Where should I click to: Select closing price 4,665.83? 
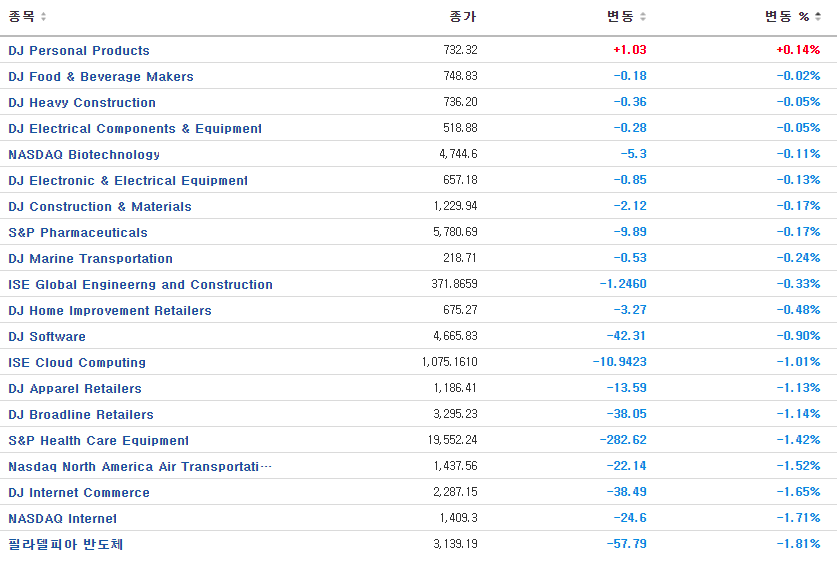[455, 336]
